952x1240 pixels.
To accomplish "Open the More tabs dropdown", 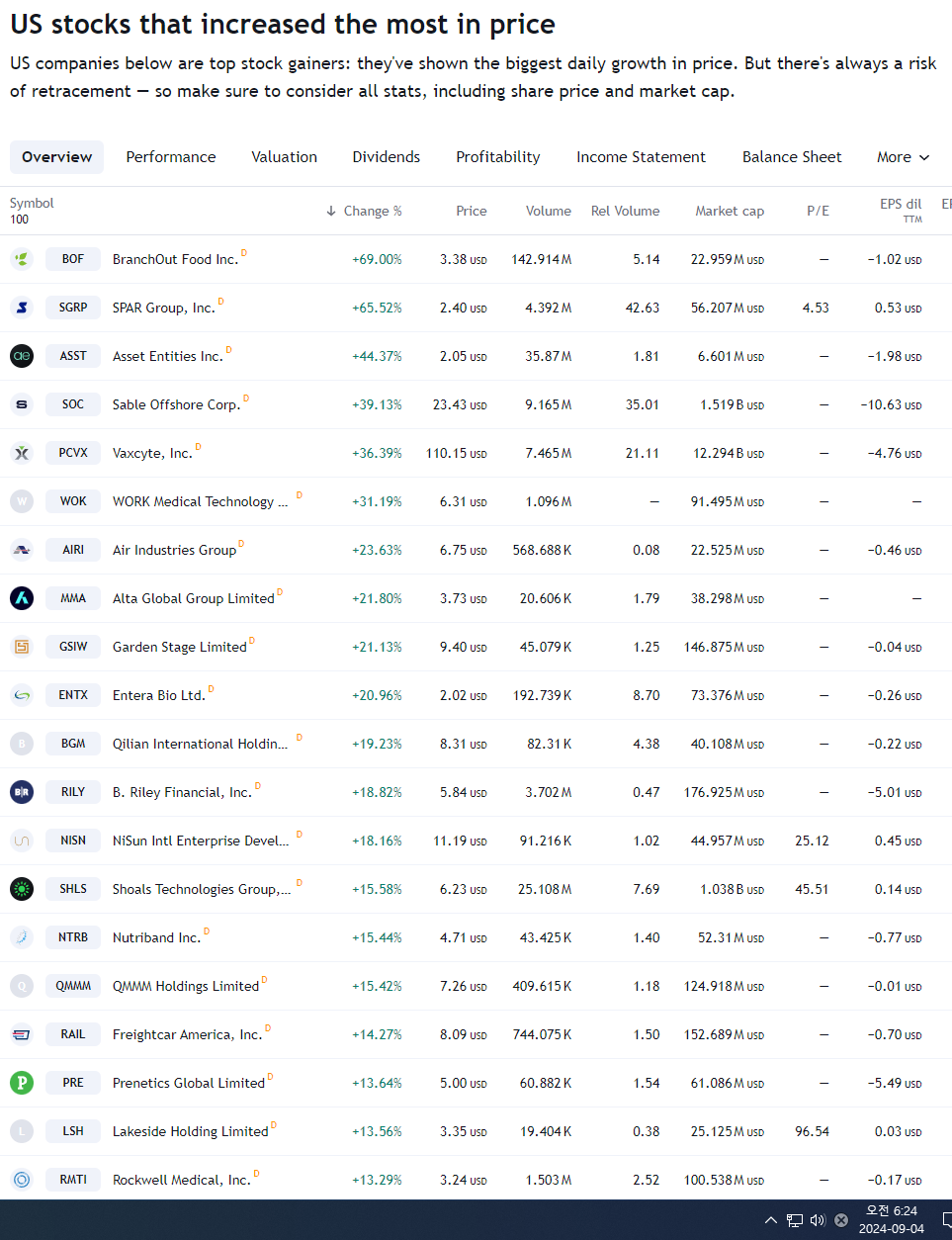I will (904, 157).
